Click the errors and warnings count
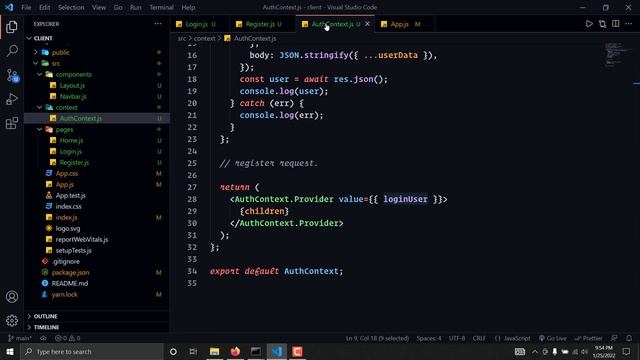Viewport: 640px width, 360px height. [67, 338]
